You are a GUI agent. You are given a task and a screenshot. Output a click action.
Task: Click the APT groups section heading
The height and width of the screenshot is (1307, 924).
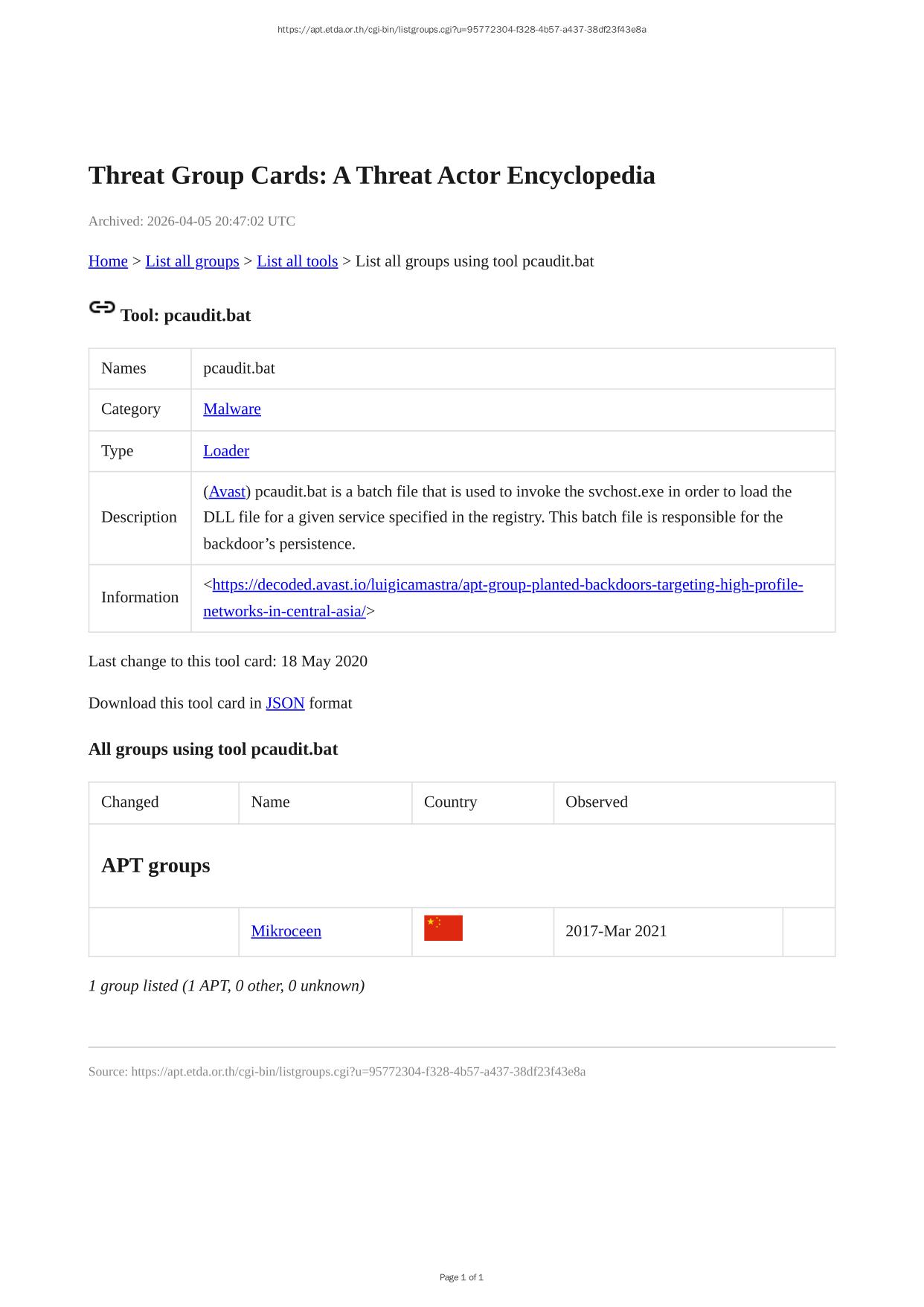155,866
